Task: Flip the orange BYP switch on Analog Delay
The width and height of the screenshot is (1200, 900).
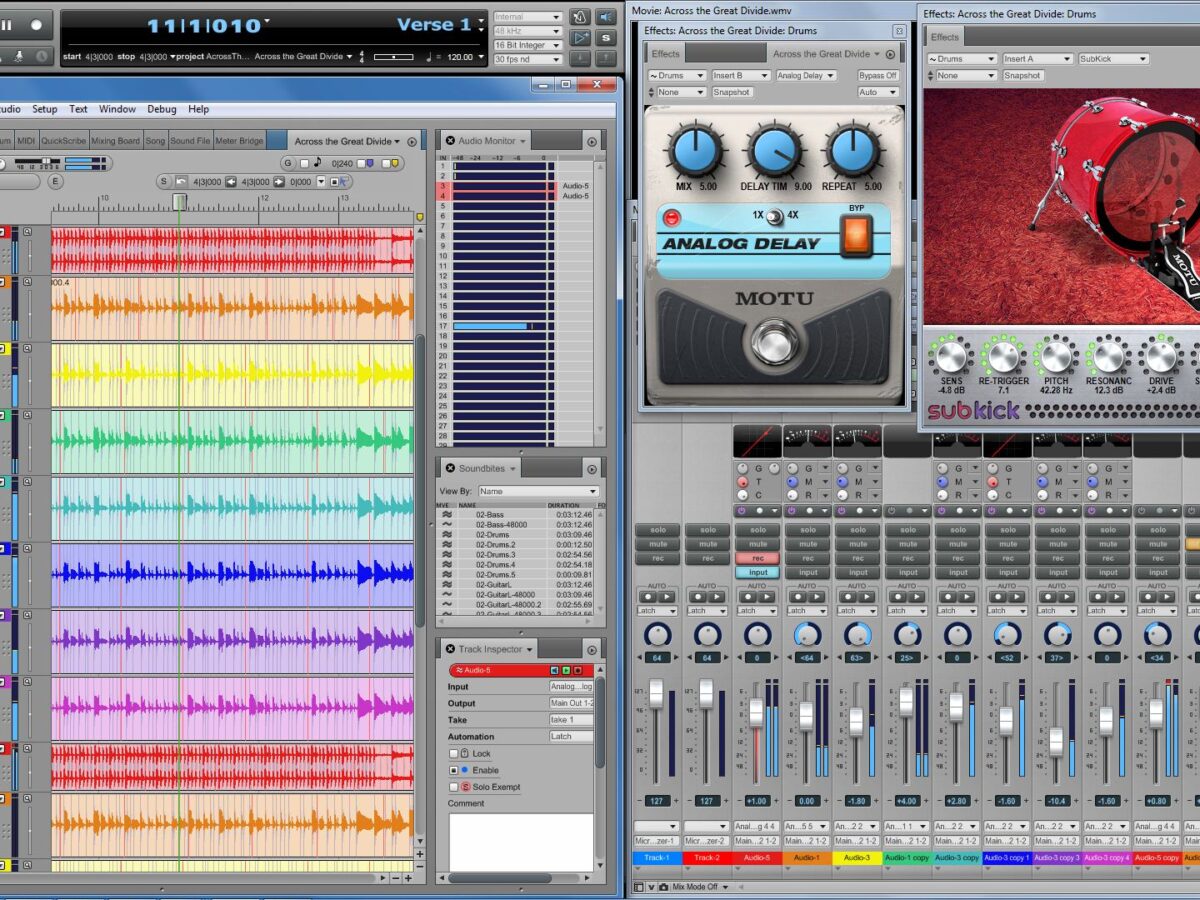Action: (x=855, y=236)
